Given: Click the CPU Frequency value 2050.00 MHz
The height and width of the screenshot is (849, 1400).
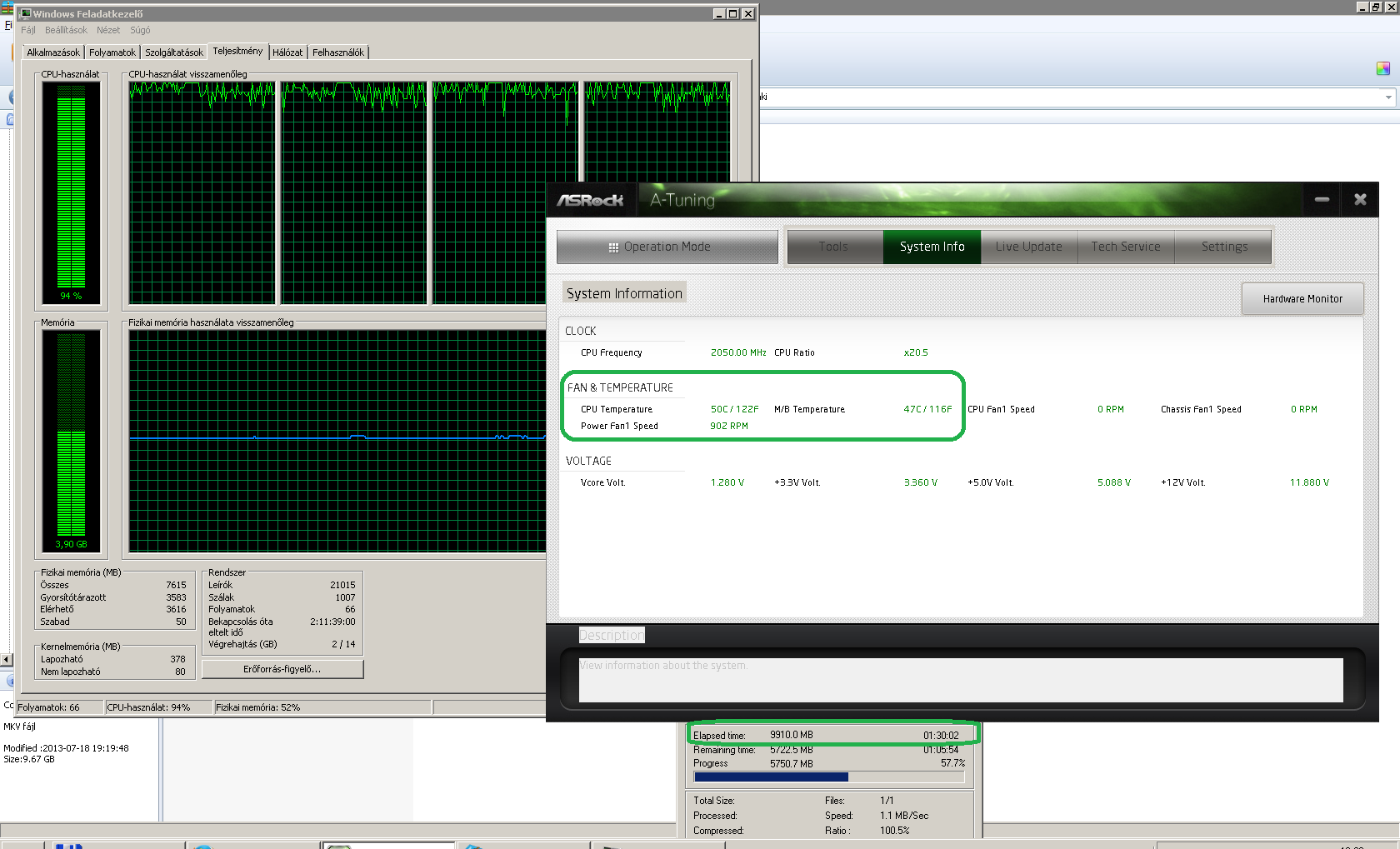Looking at the screenshot, I should tap(738, 352).
